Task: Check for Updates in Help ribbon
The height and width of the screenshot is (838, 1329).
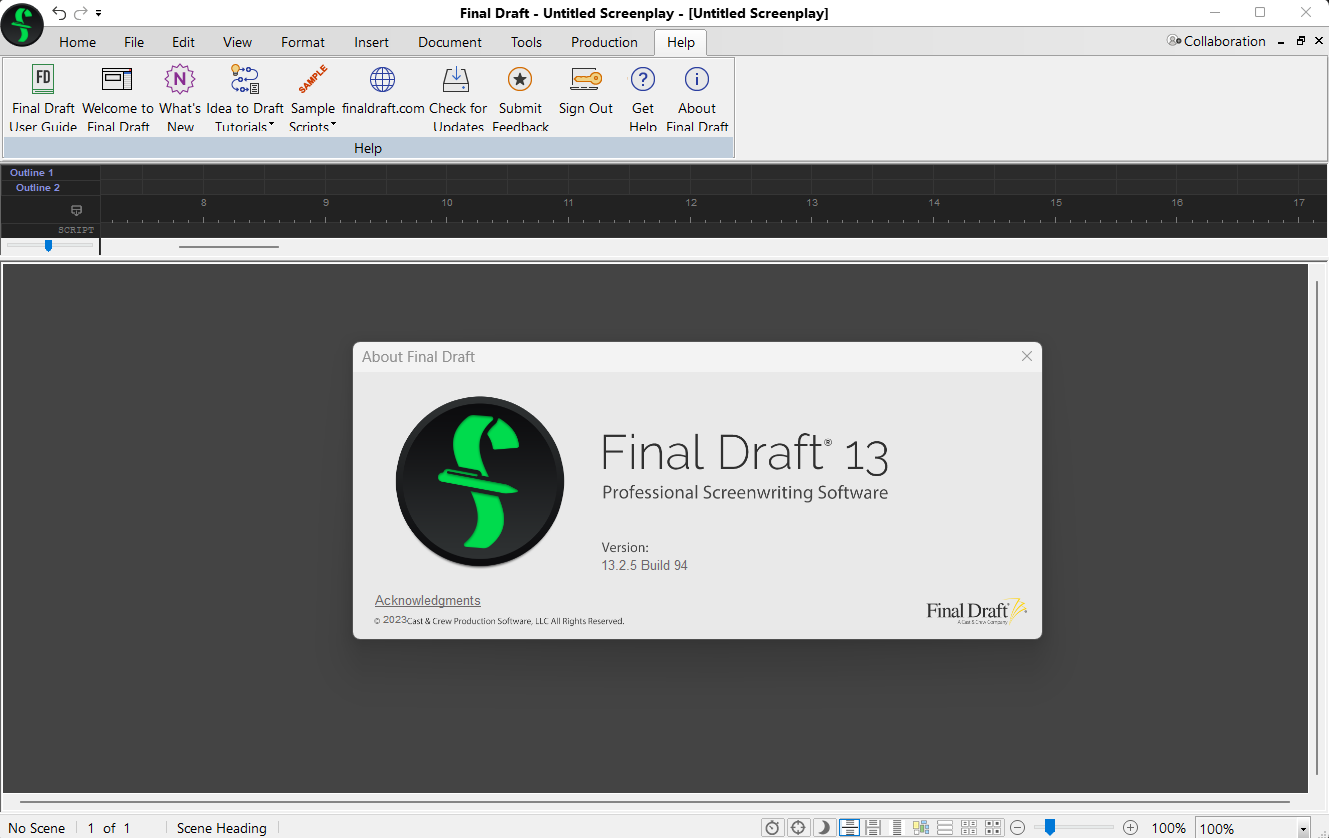Action: [458, 98]
